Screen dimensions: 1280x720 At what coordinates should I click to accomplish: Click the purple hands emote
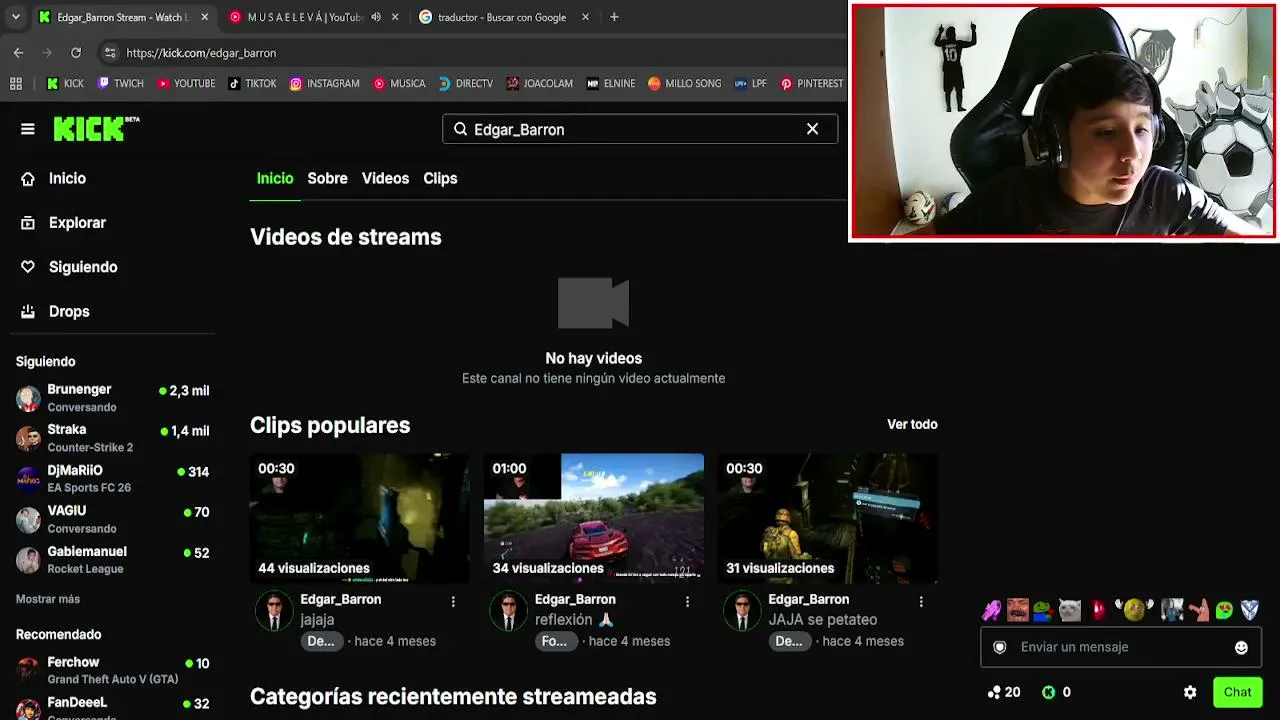(x=991, y=609)
